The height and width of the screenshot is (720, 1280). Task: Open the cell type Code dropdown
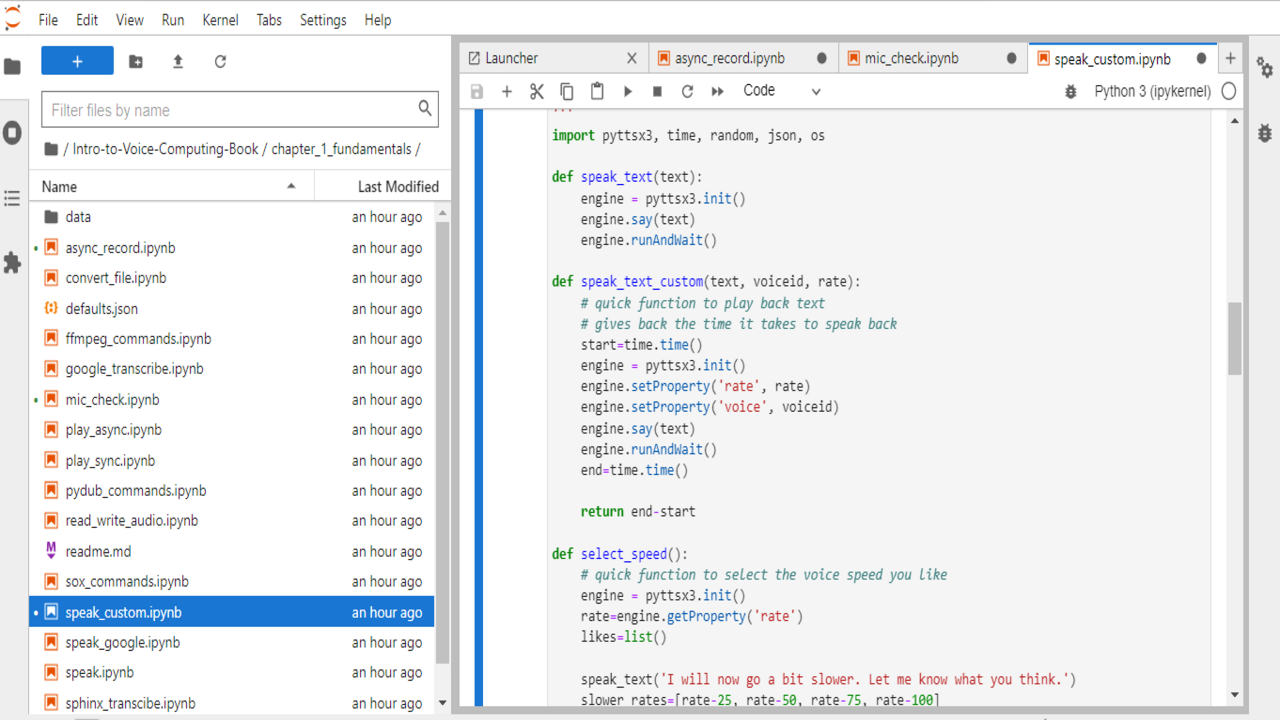coord(782,91)
